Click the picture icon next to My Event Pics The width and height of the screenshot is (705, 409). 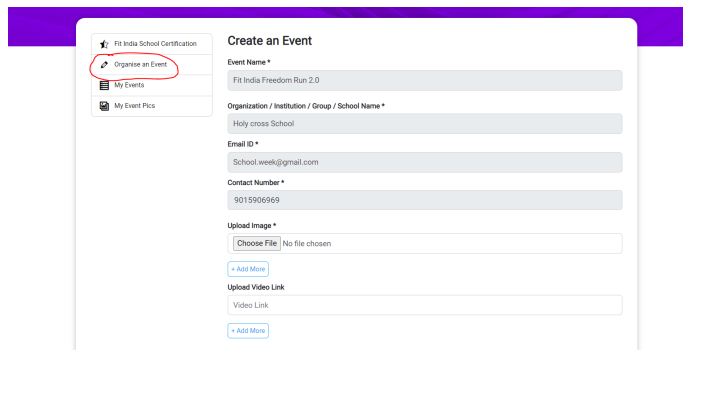pyautogui.click(x=104, y=106)
